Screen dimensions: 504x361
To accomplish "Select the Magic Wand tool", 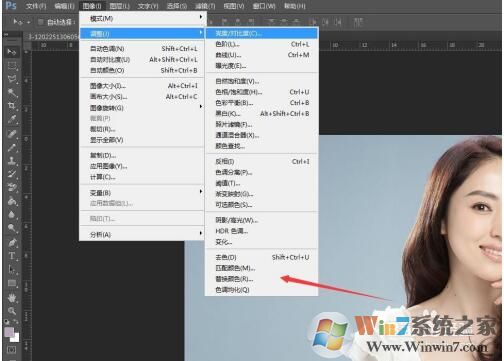I will click(x=12, y=93).
